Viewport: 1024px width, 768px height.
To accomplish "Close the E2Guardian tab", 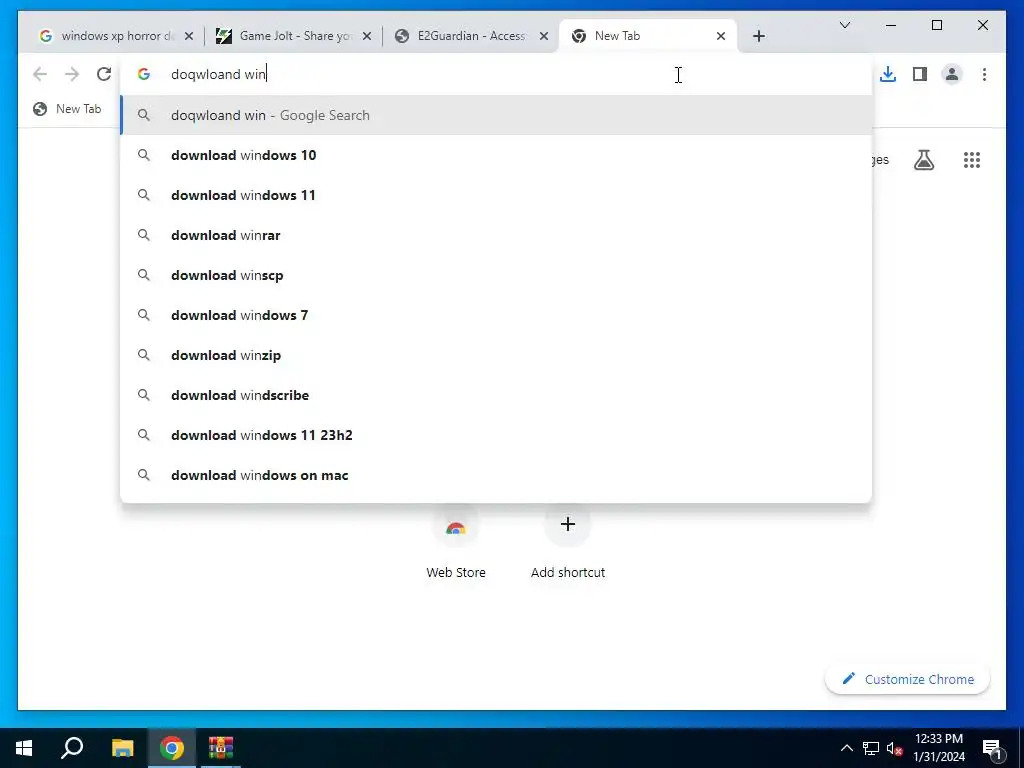I will coord(544,36).
